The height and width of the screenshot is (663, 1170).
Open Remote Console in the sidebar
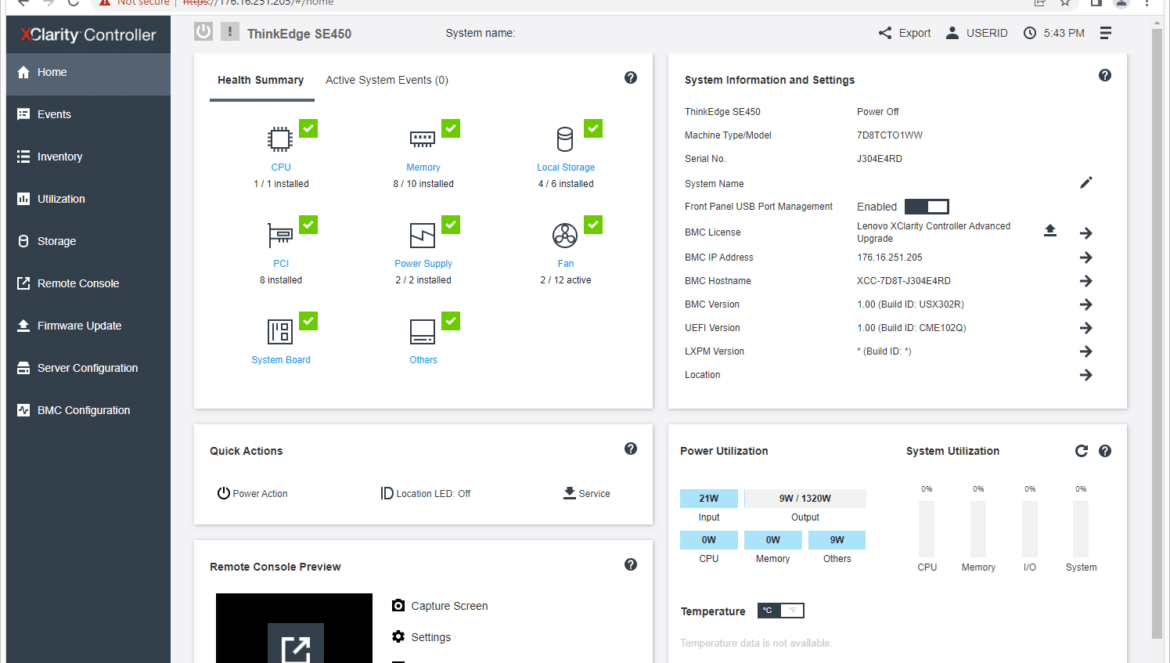pyautogui.click(x=88, y=283)
